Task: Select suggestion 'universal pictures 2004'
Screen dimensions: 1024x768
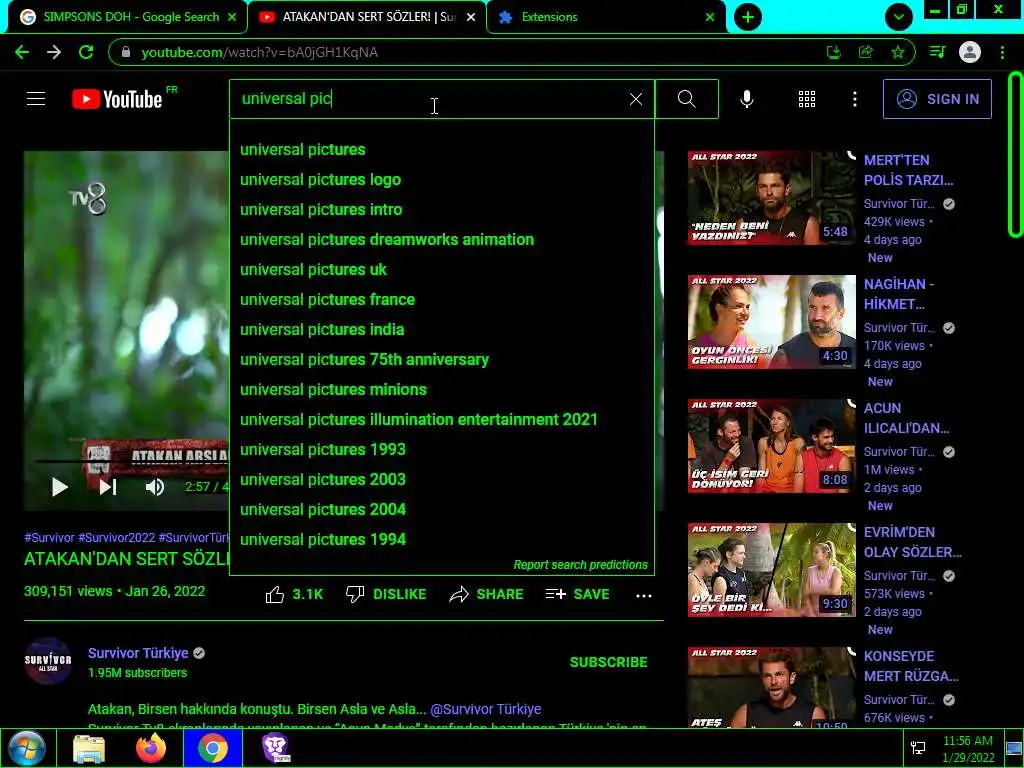Action: [441, 510]
